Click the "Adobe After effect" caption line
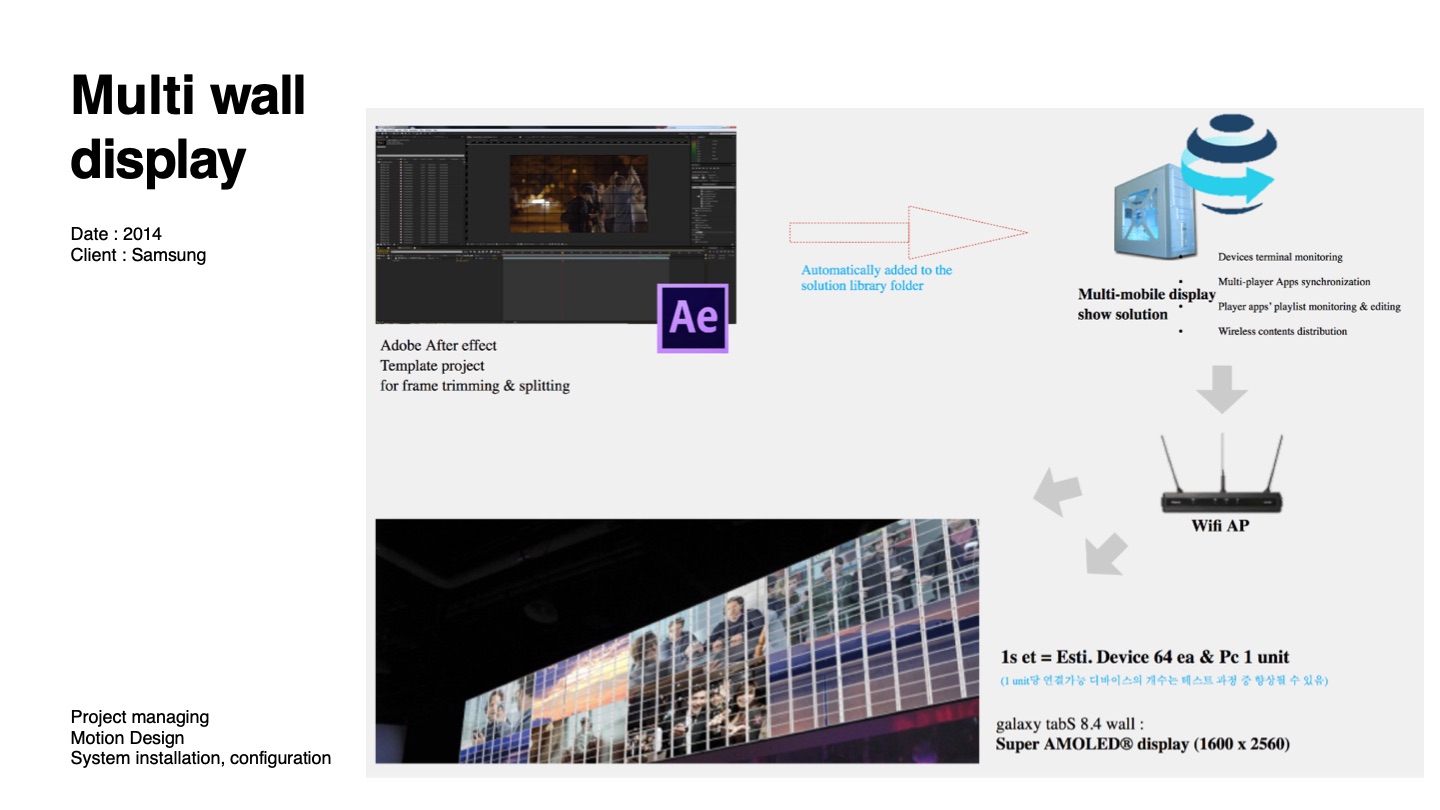 coord(438,345)
